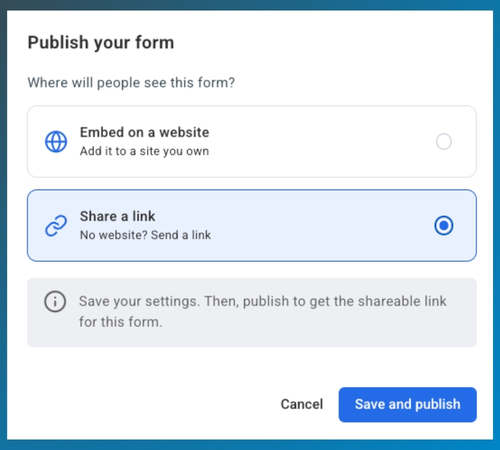The image size is (500, 450).
Task: Click the "Embed on a website" title text
Action: pos(144,132)
